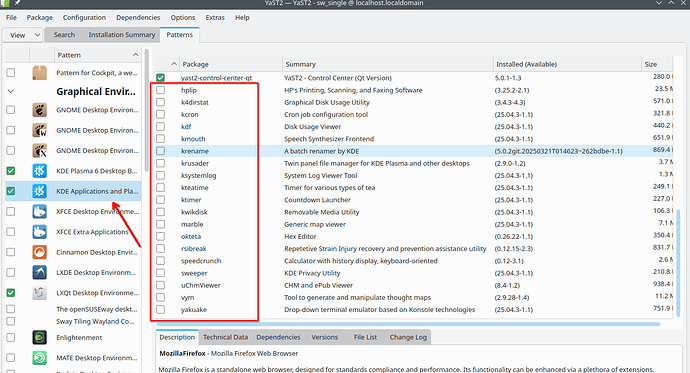Screen dimensions: 690x373
Task: Click the KDE Plasma 6 Desktop gear icon
Action: (40, 171)
